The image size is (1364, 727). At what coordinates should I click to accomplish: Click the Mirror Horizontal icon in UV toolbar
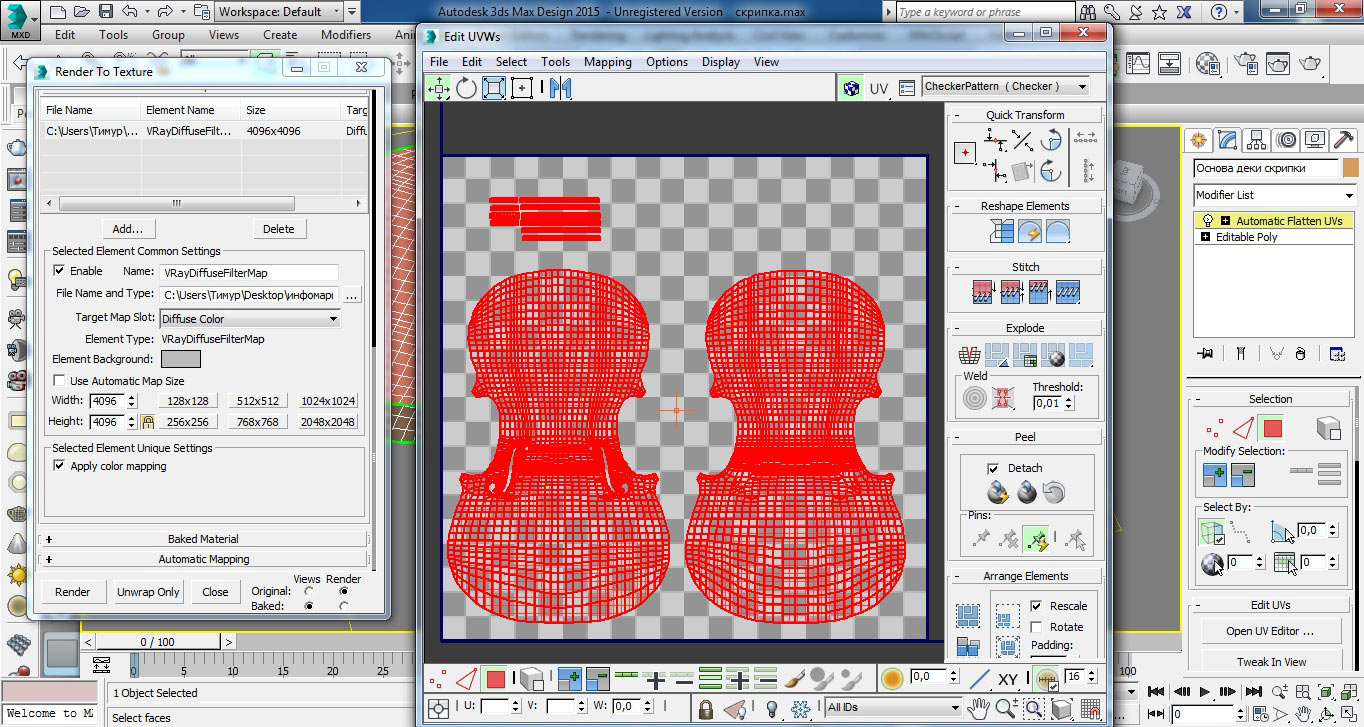[559, 88]
